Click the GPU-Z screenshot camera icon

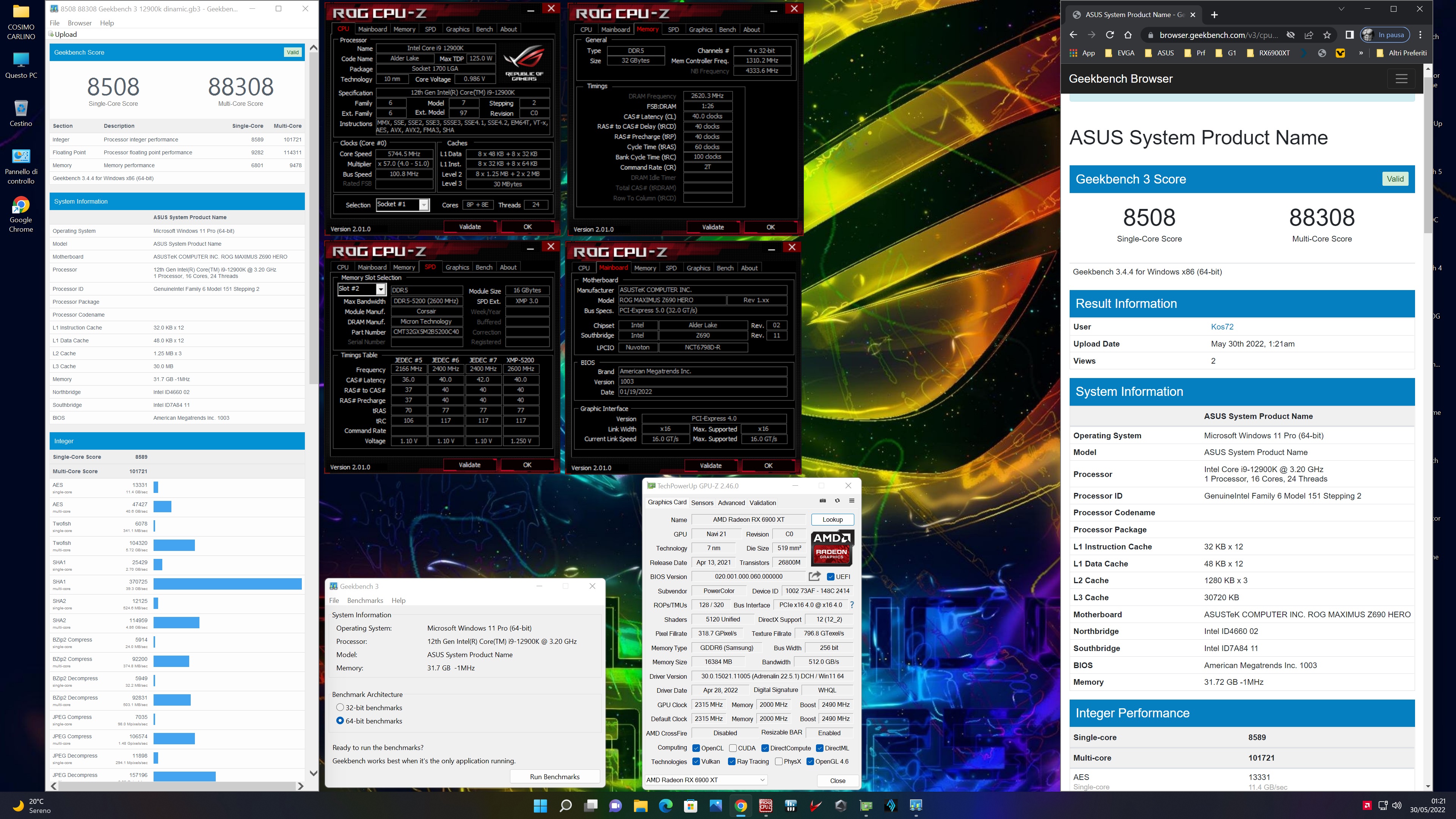pyautogui.click(x=823, y=501)
